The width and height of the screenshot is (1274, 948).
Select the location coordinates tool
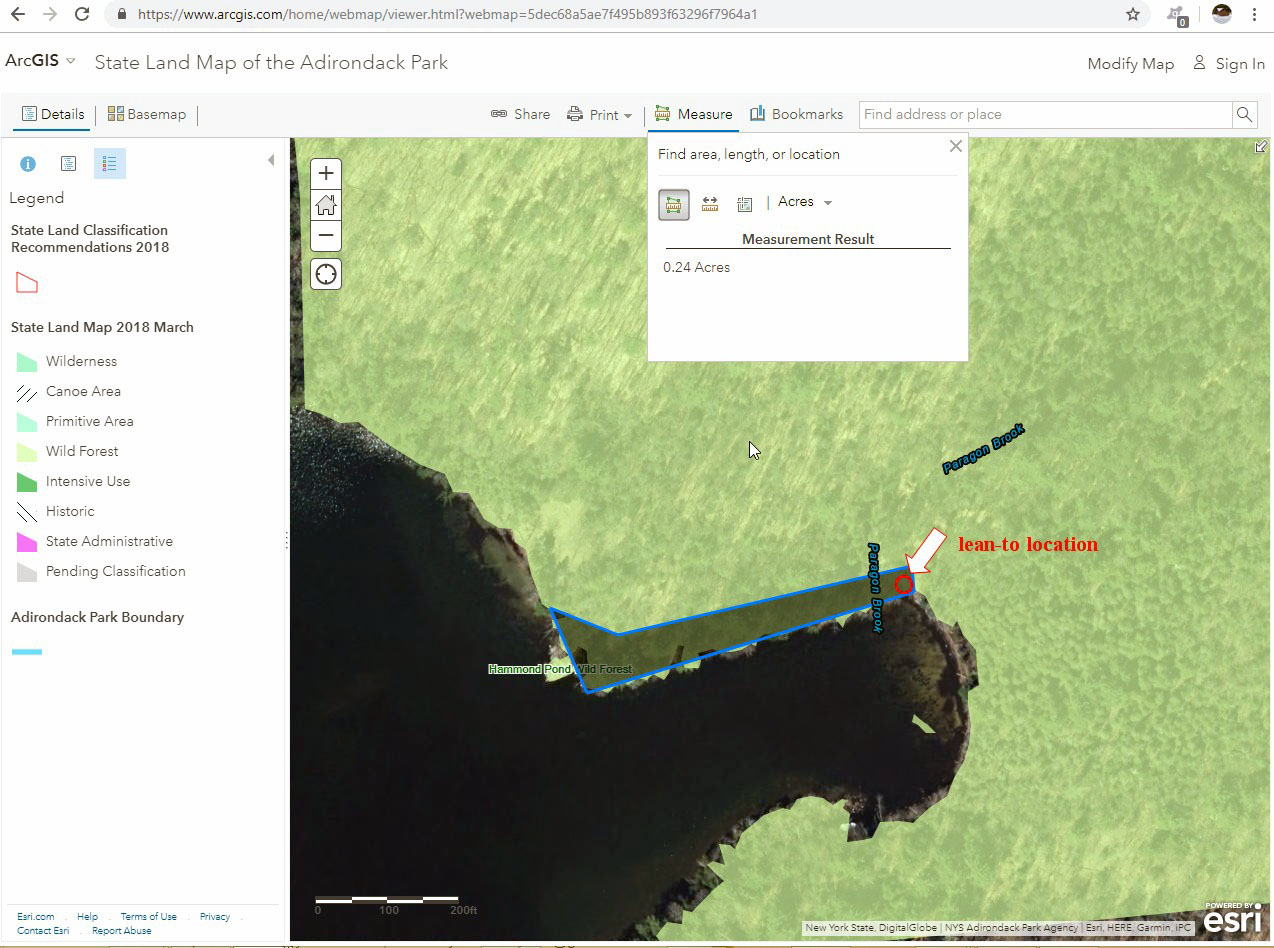[744, 204]
